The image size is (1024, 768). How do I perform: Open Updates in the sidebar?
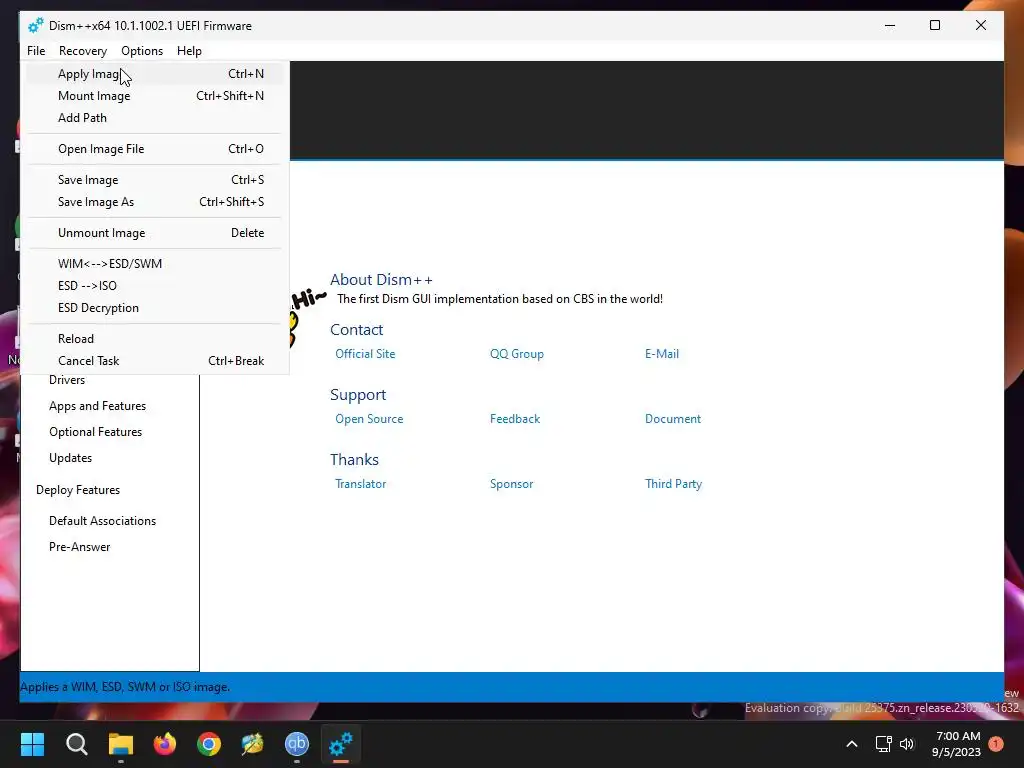pos(71,458)
